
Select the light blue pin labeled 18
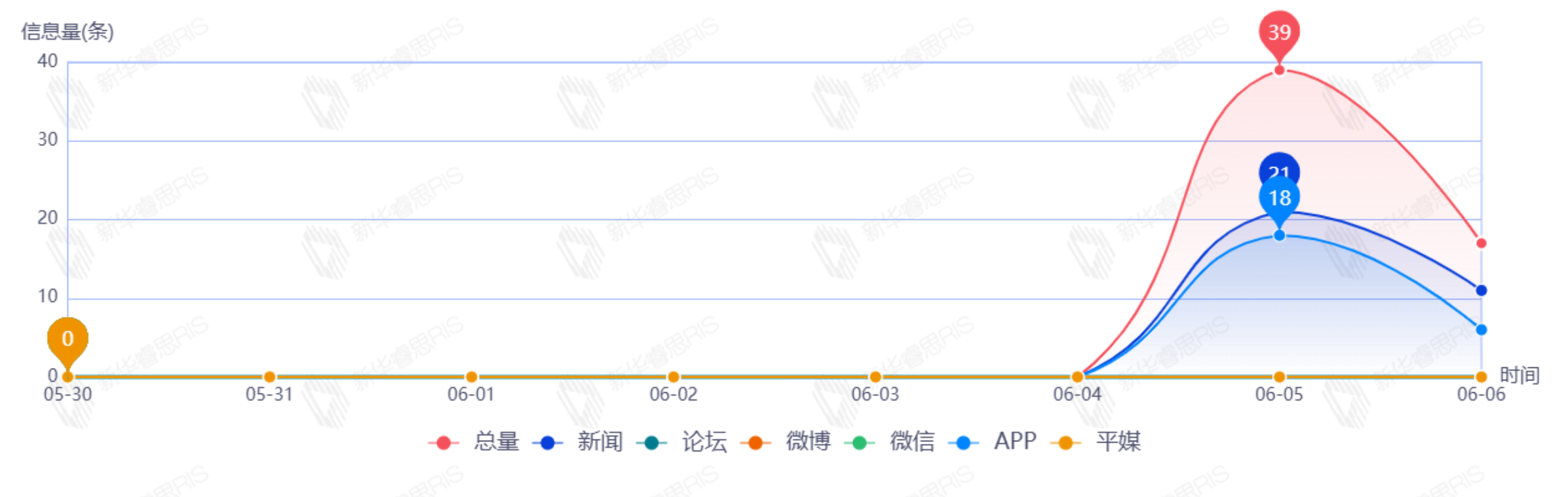[1279, 198]
